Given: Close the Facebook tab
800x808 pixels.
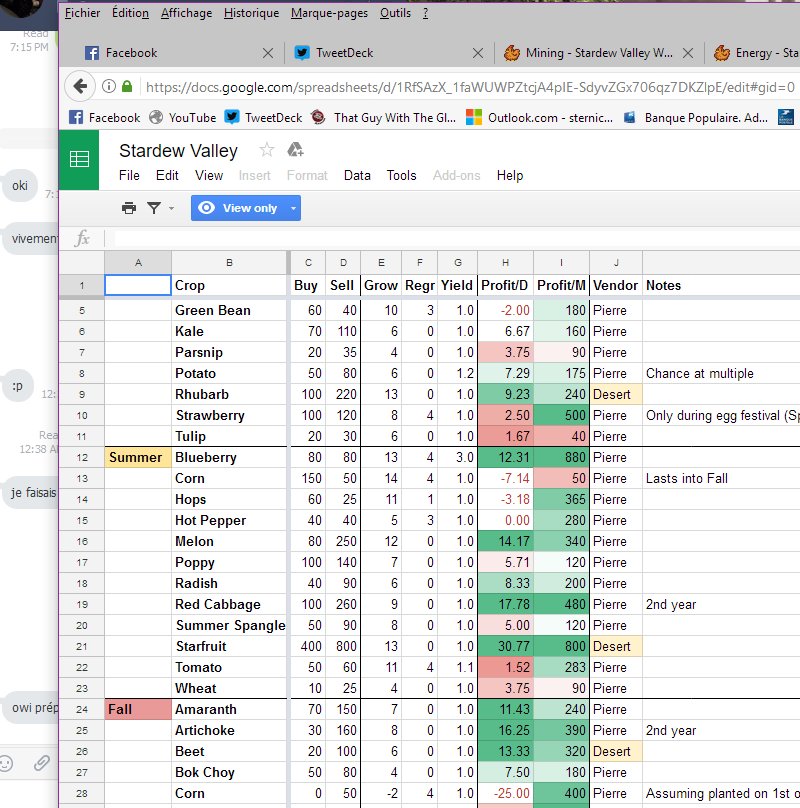Looking at the screenshot, I should pos(268,53).
